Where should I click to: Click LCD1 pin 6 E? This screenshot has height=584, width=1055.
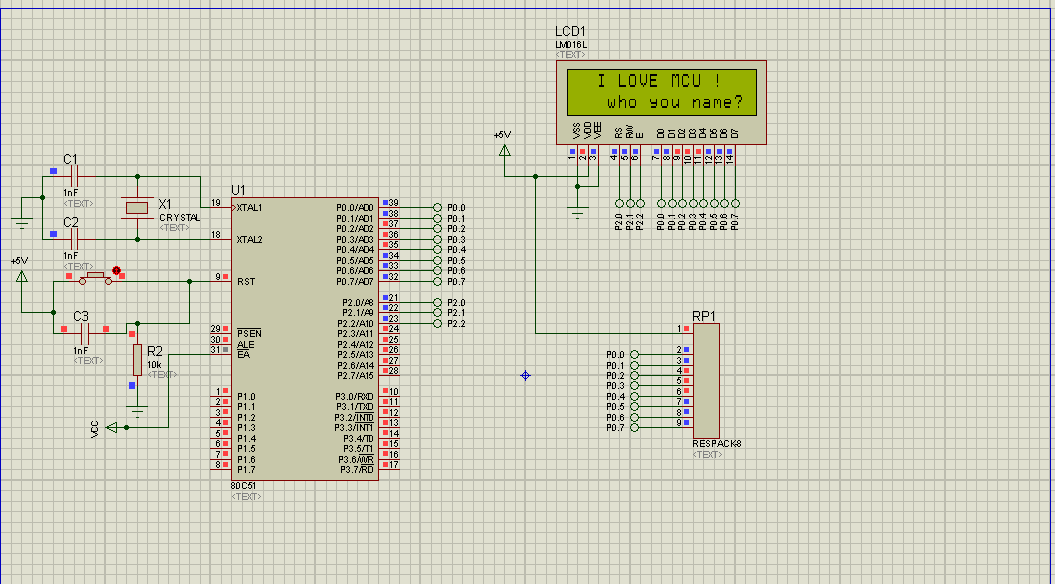(x=639, y=153)
